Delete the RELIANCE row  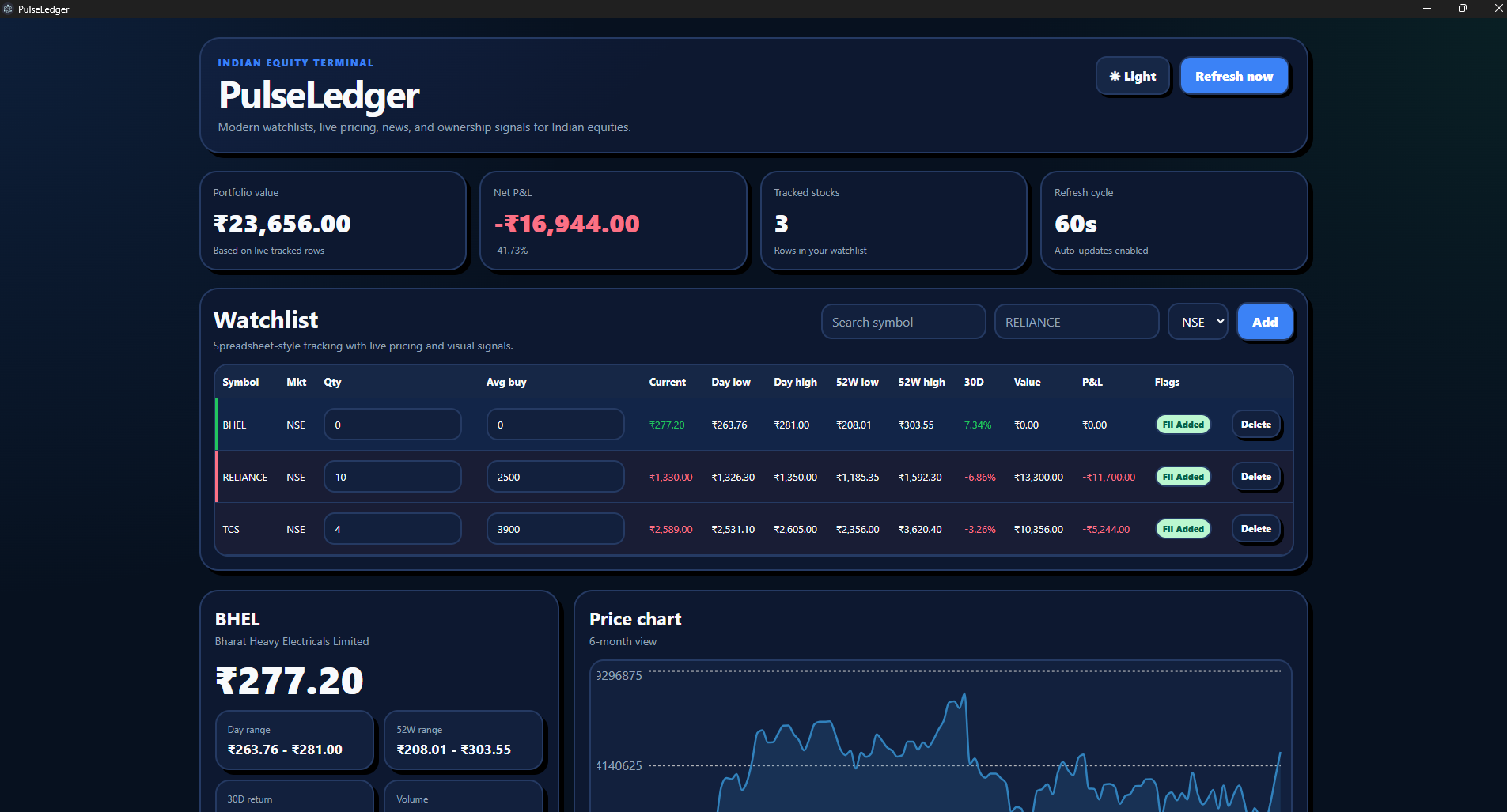pos(1255,477)
